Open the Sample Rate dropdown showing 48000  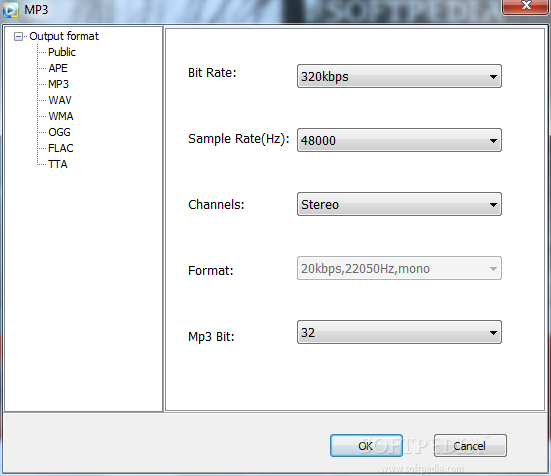[x=399, y=140]
